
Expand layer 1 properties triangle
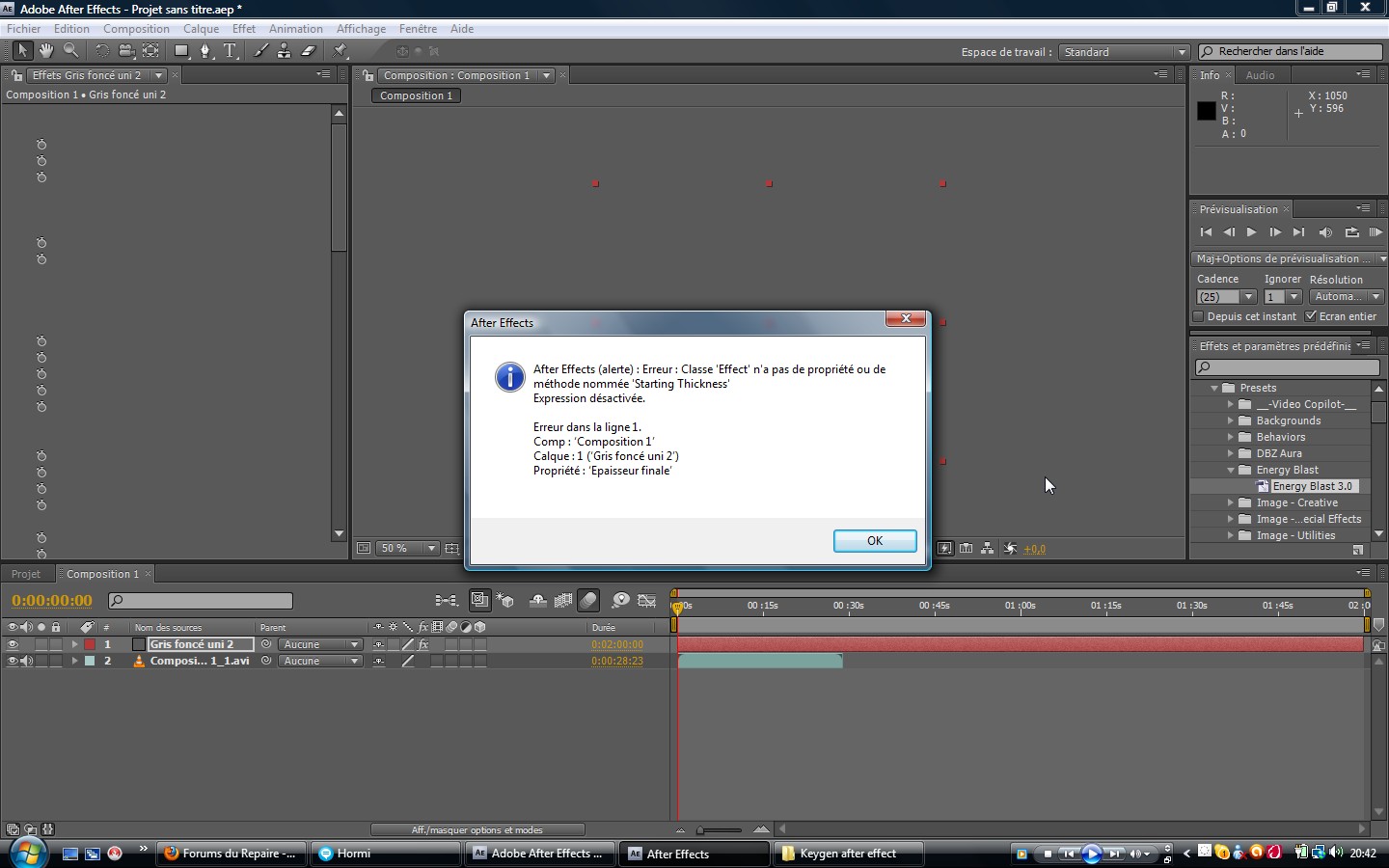pos(74,644)
